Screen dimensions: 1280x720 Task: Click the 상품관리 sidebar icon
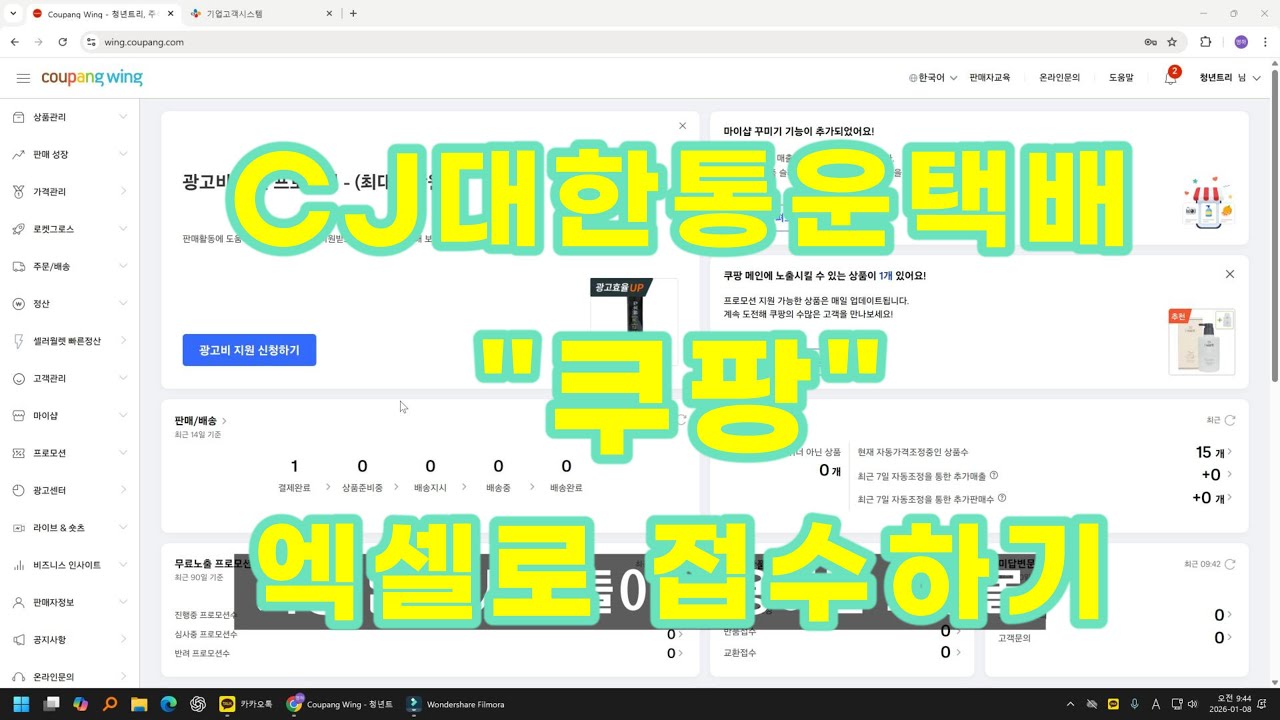[19, 117]
